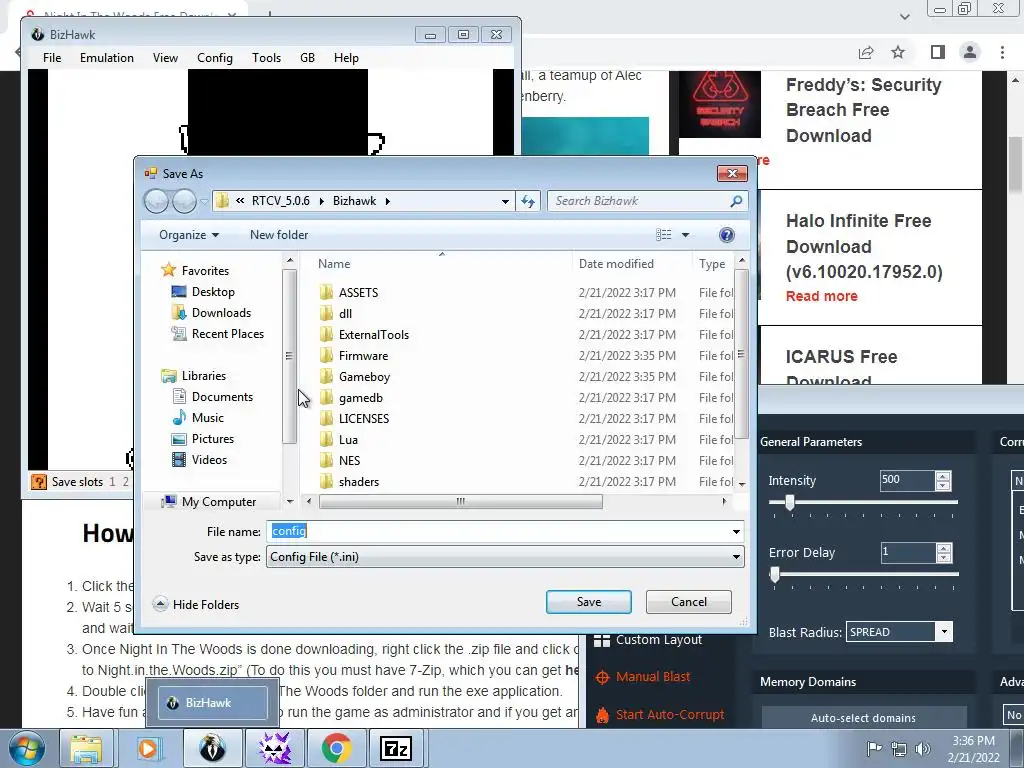Open the Emulation menu in BizHawk
The width and height of the screenshot is (1024, 768).
pyautogui.click(x=106, y=57)
